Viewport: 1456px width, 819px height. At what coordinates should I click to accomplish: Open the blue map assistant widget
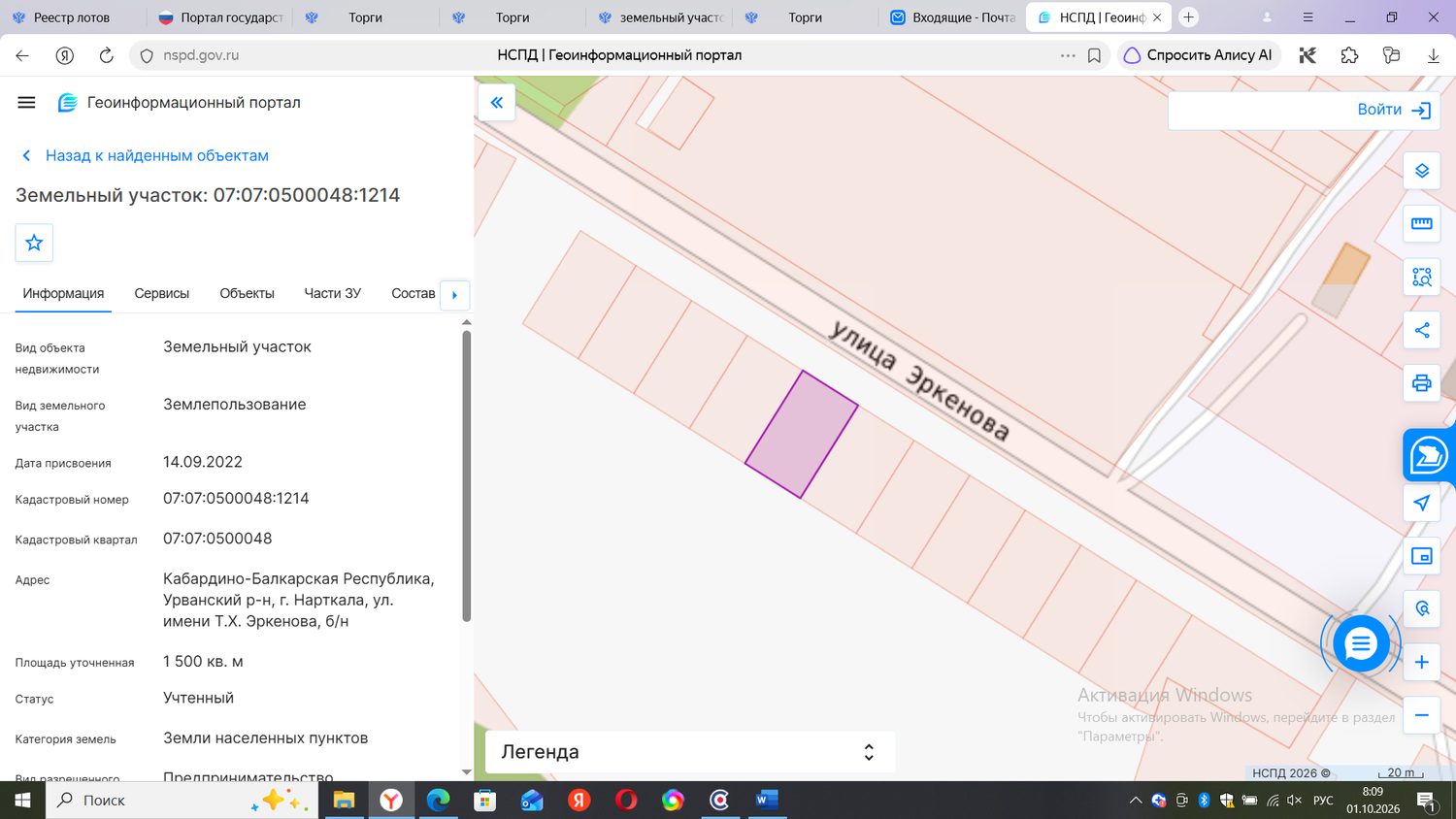pyautogui.click(x=1428, y=455)
